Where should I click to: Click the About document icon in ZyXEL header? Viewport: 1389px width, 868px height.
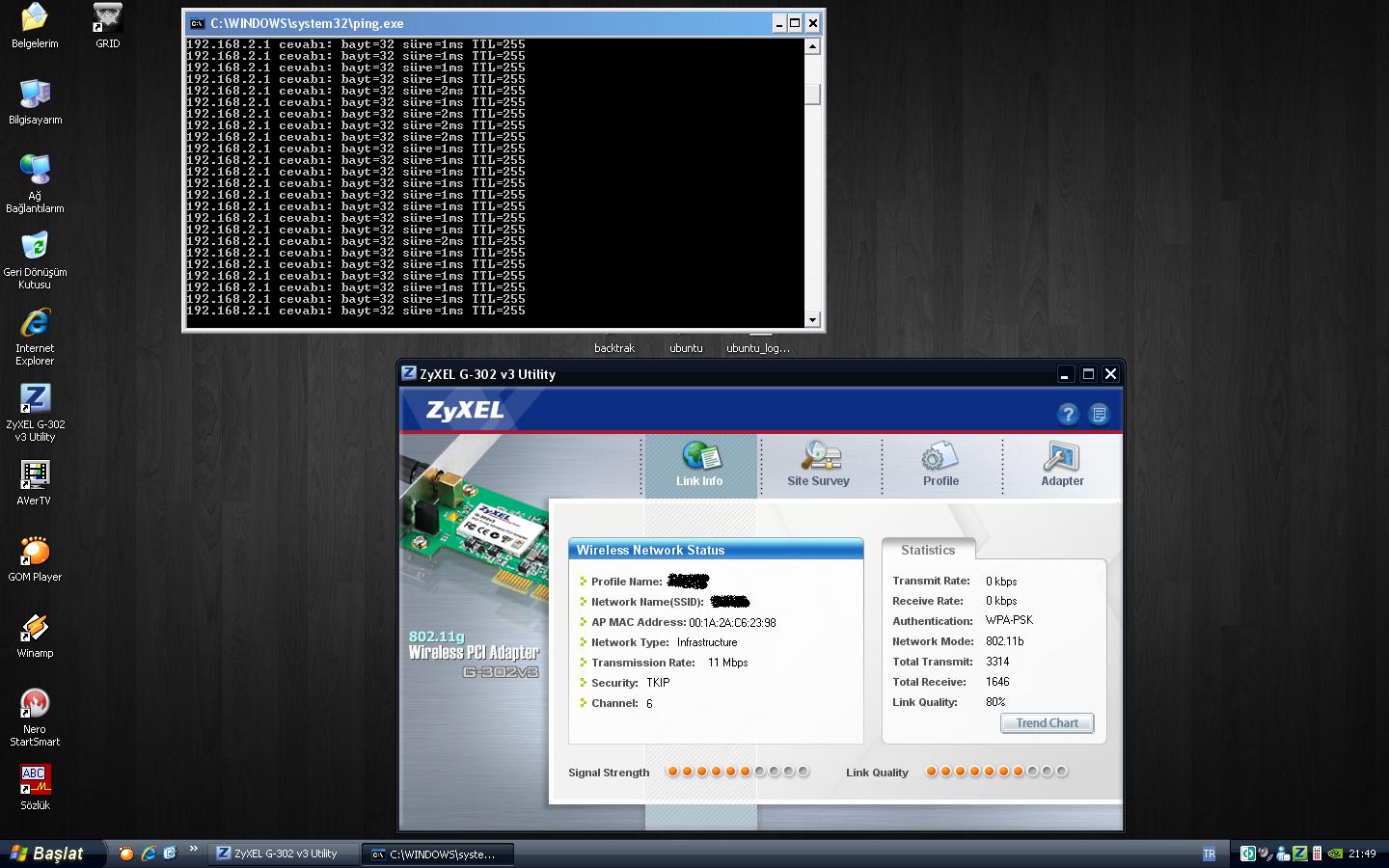[x=1099, y=414]
